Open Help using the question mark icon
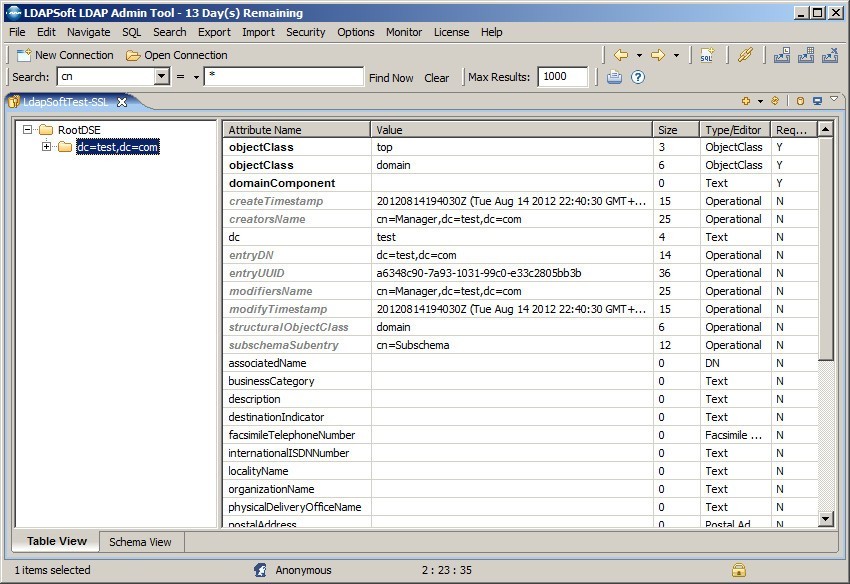The width and height of the screenshot is (850, 584). pyautogui.click(x=637, y=76)
